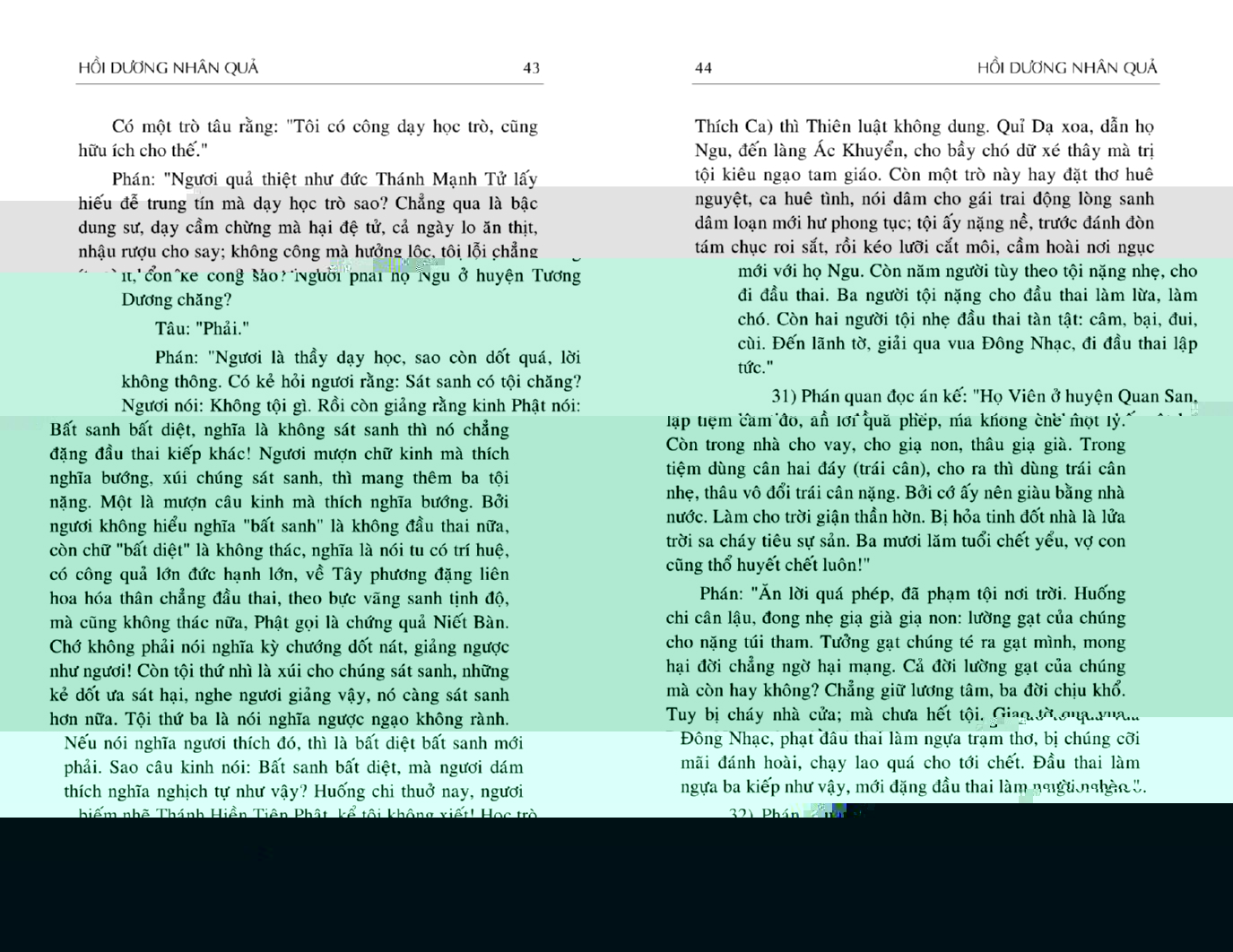Click the line starting 'Bất sanh bất diệt, nghĩa là'
Screen dimensions: 1233x952
tap(279, 430)
